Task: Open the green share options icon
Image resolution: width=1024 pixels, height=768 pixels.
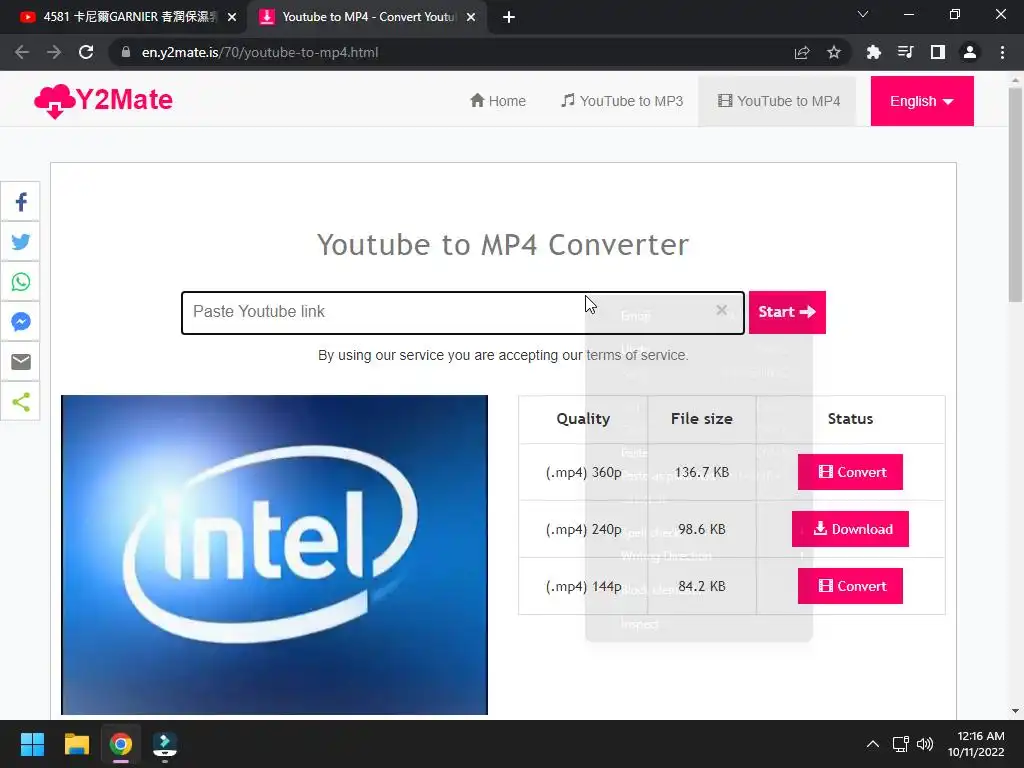Action: (21, 402)
